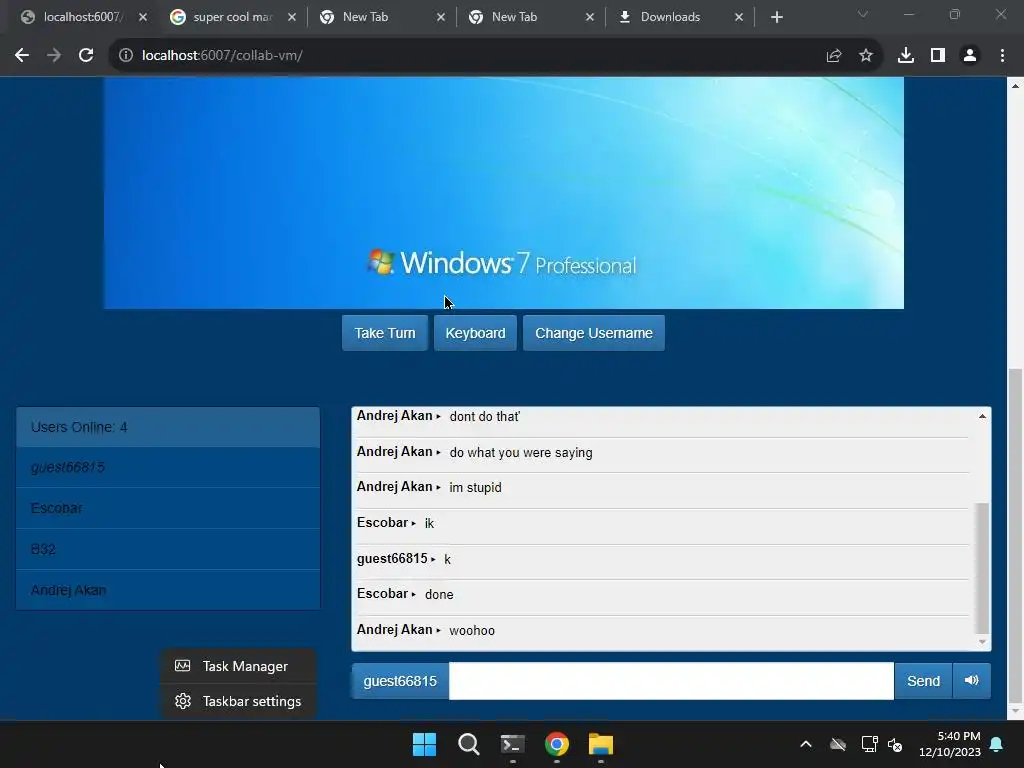This screenshot has height=768, width=1024.
Task: Click the chat scroll up arrow
Action: coord(982,416)
